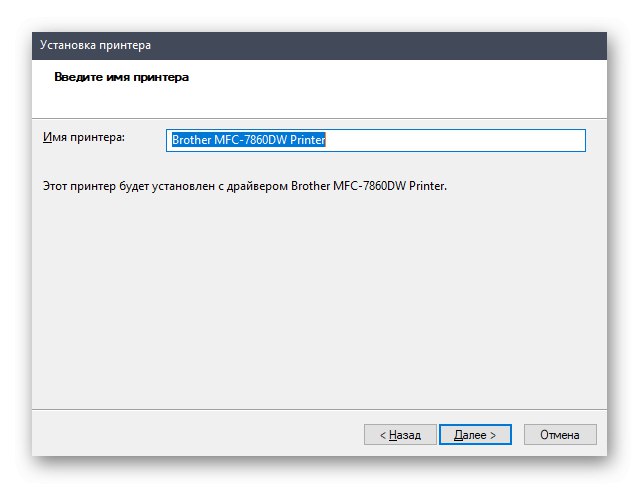
Task: Click the bottom button bar's empty area
Action: (200, 435)
